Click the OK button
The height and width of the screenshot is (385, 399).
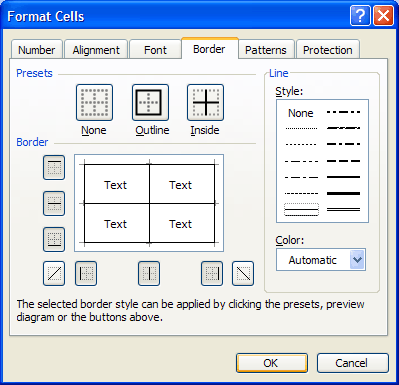[272, 363]
